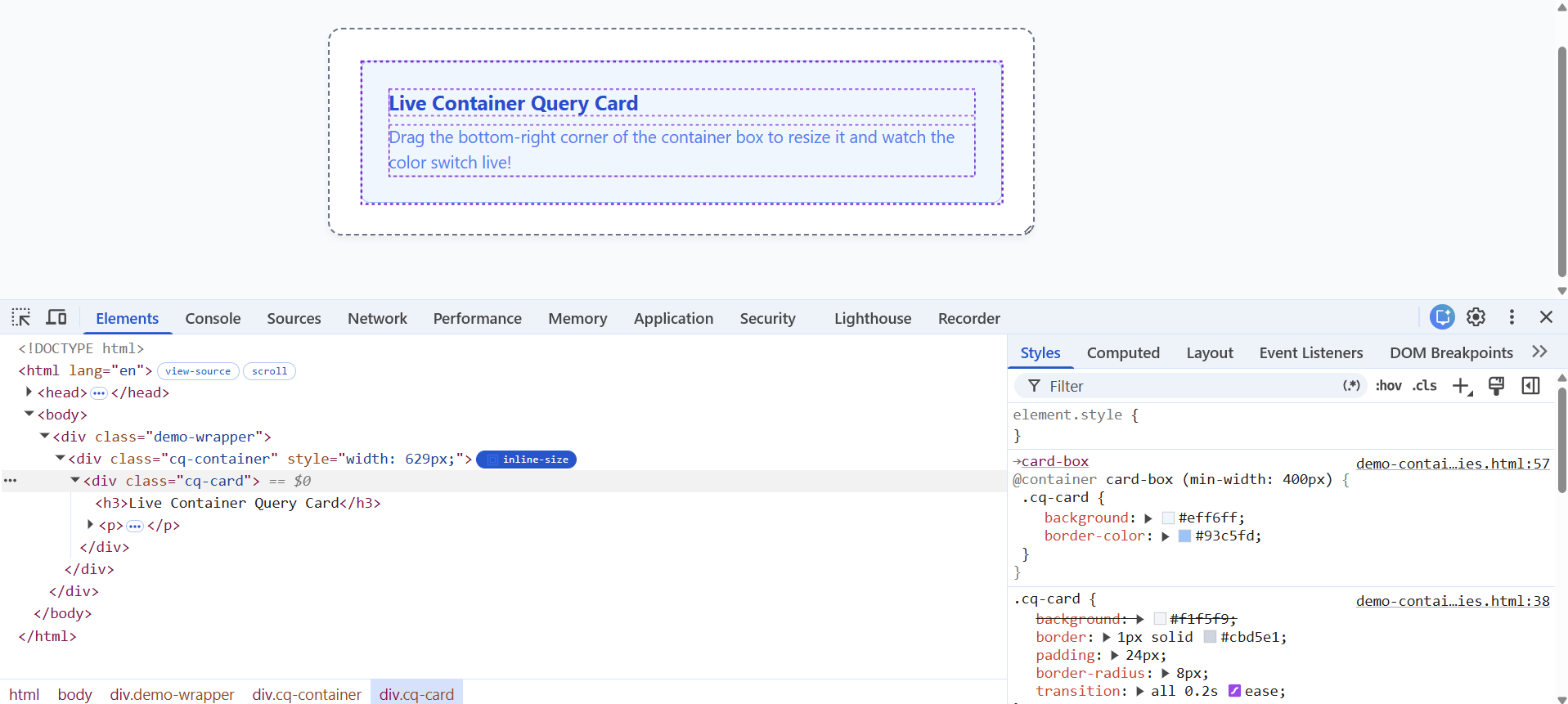This screenshot has width=1568, height=704.
Task: Select the Elements tab
Action: pos(127,318)
